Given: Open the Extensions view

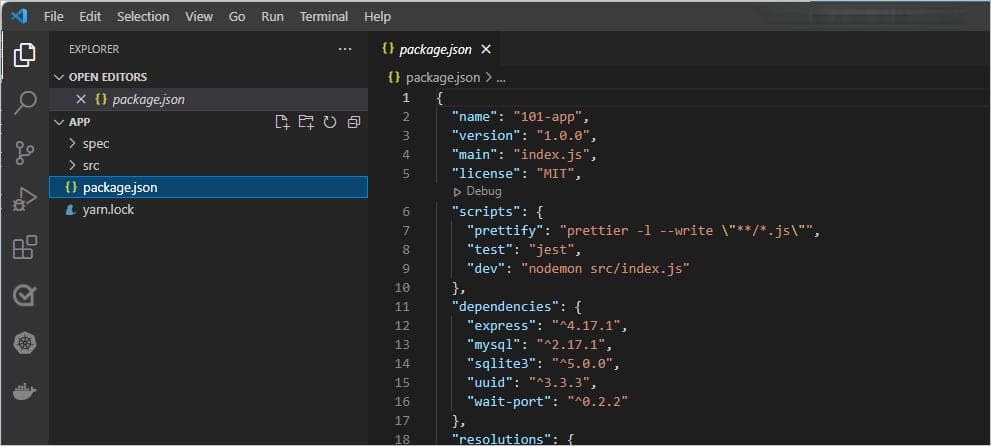Looking at the screenshot, I should [25, 247].
